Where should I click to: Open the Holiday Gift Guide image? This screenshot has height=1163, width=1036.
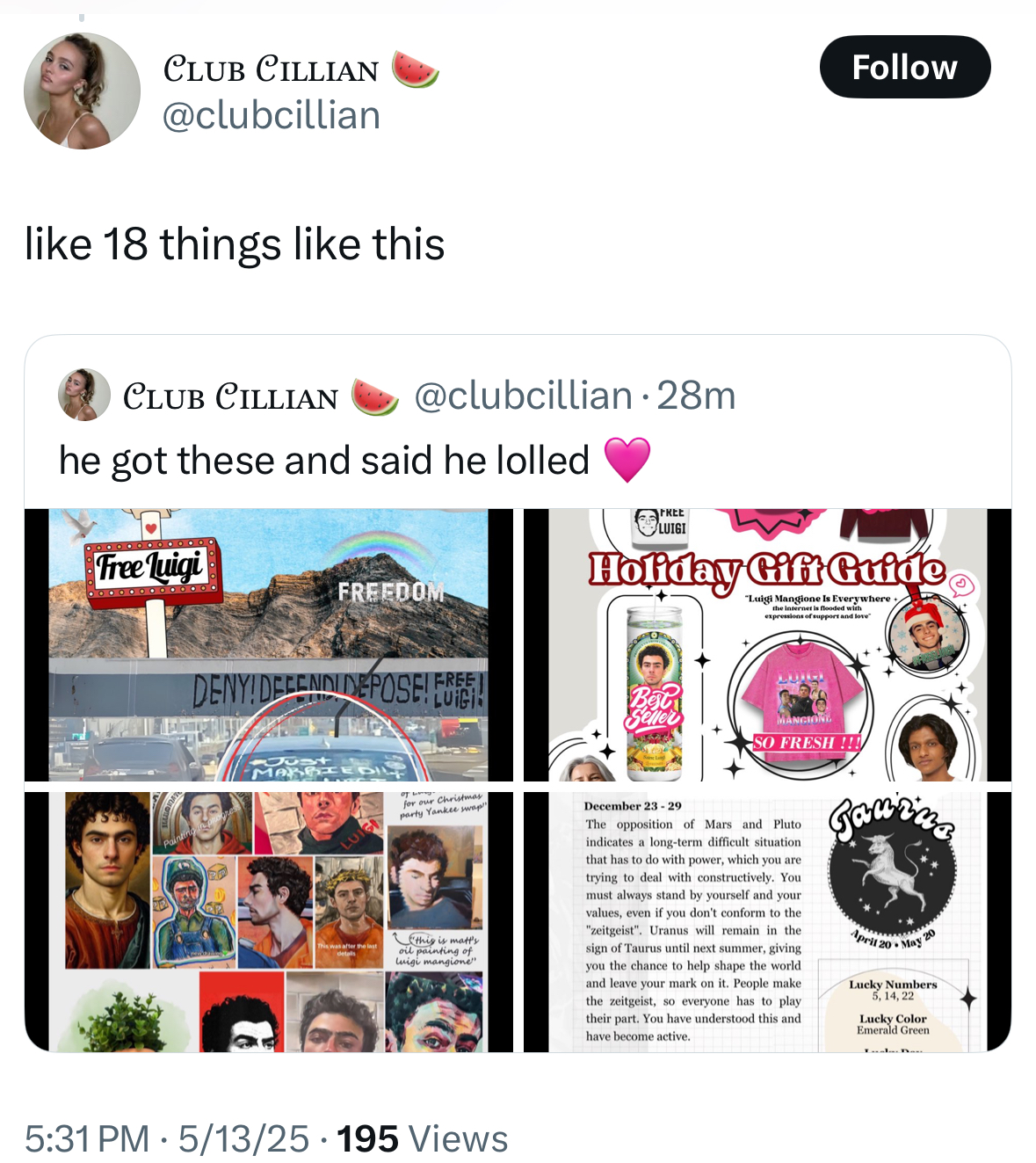[767, 645]
